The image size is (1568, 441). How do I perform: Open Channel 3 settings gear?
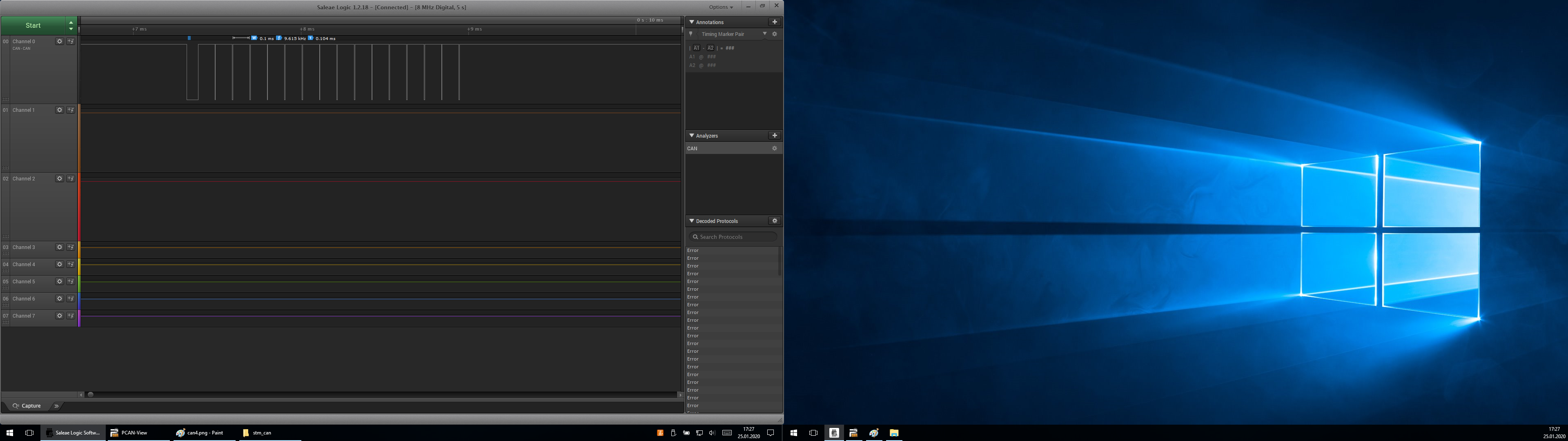click(60, 247)
